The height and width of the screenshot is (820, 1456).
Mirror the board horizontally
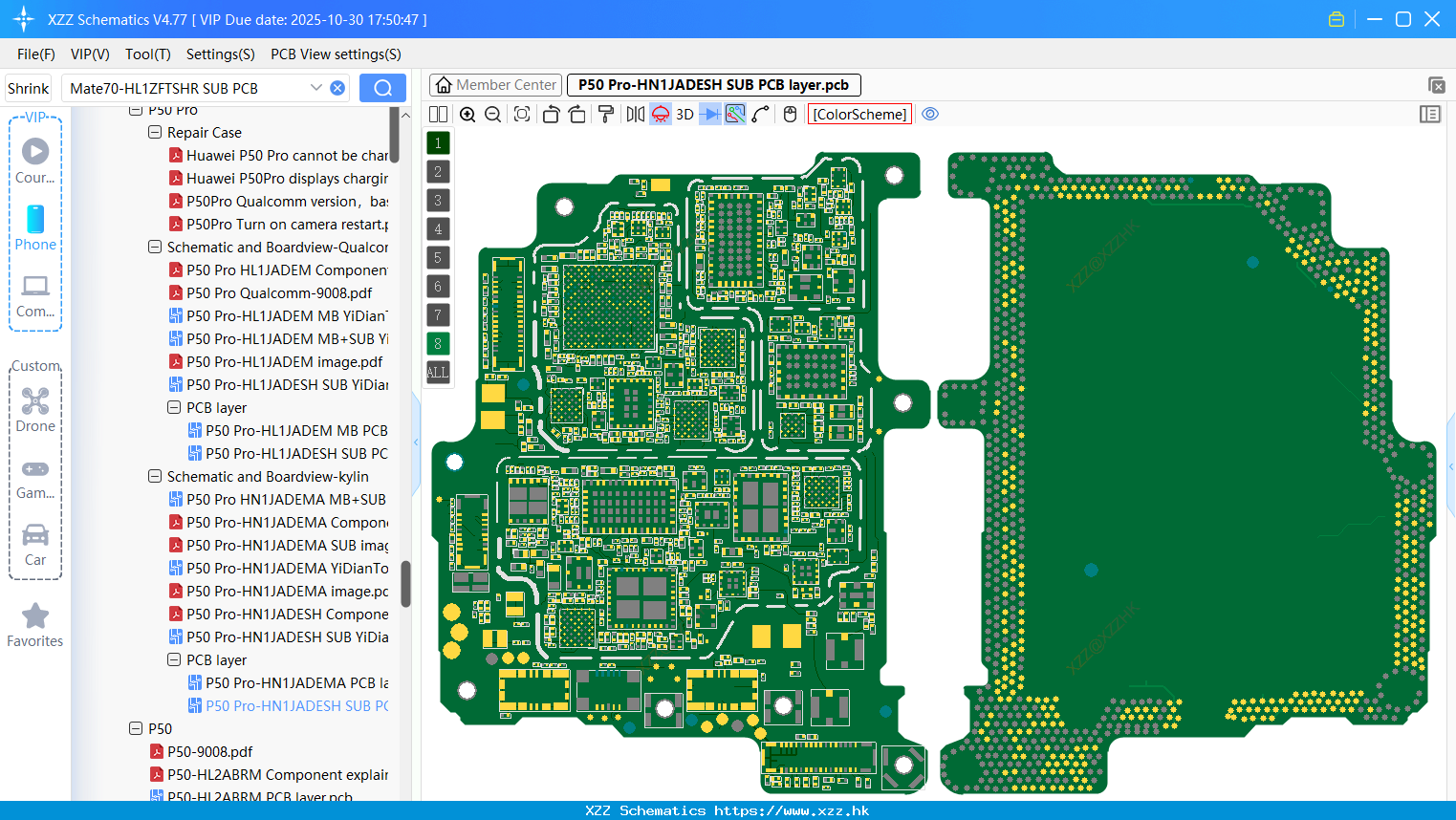pos(636,114)
